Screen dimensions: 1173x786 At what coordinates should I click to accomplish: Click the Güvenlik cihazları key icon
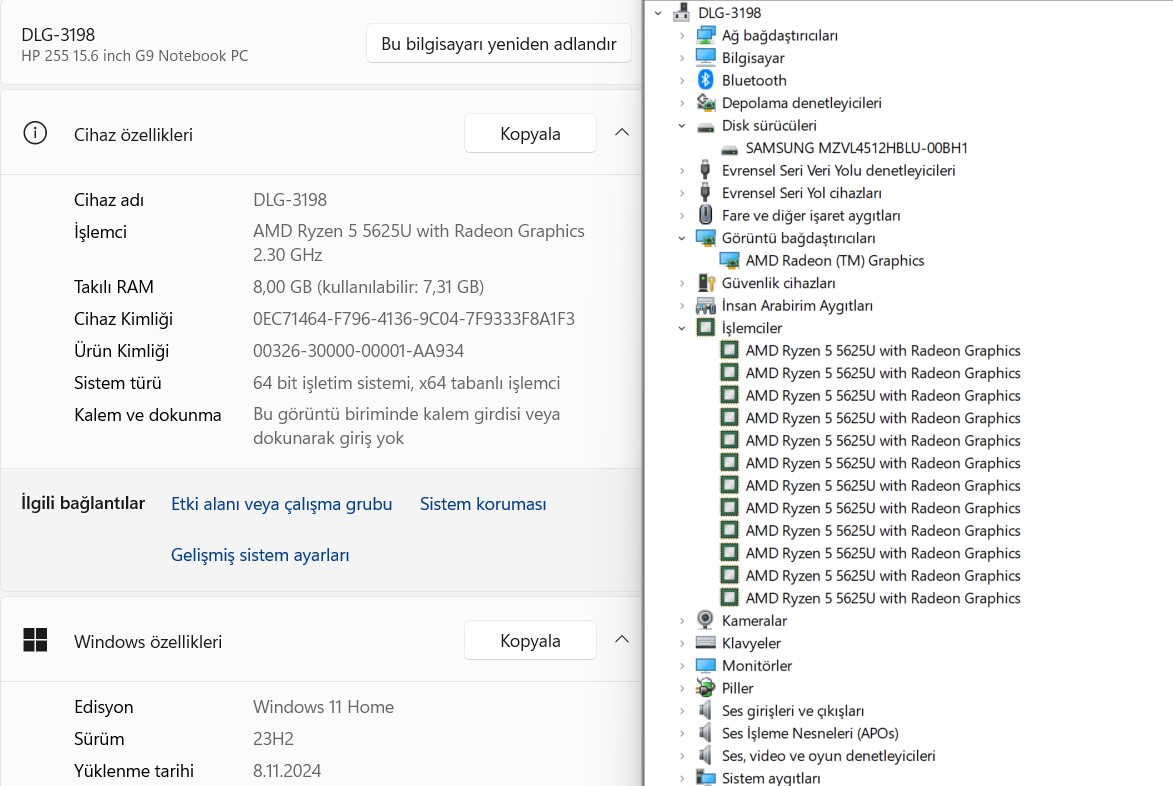(x=705, y=283)
